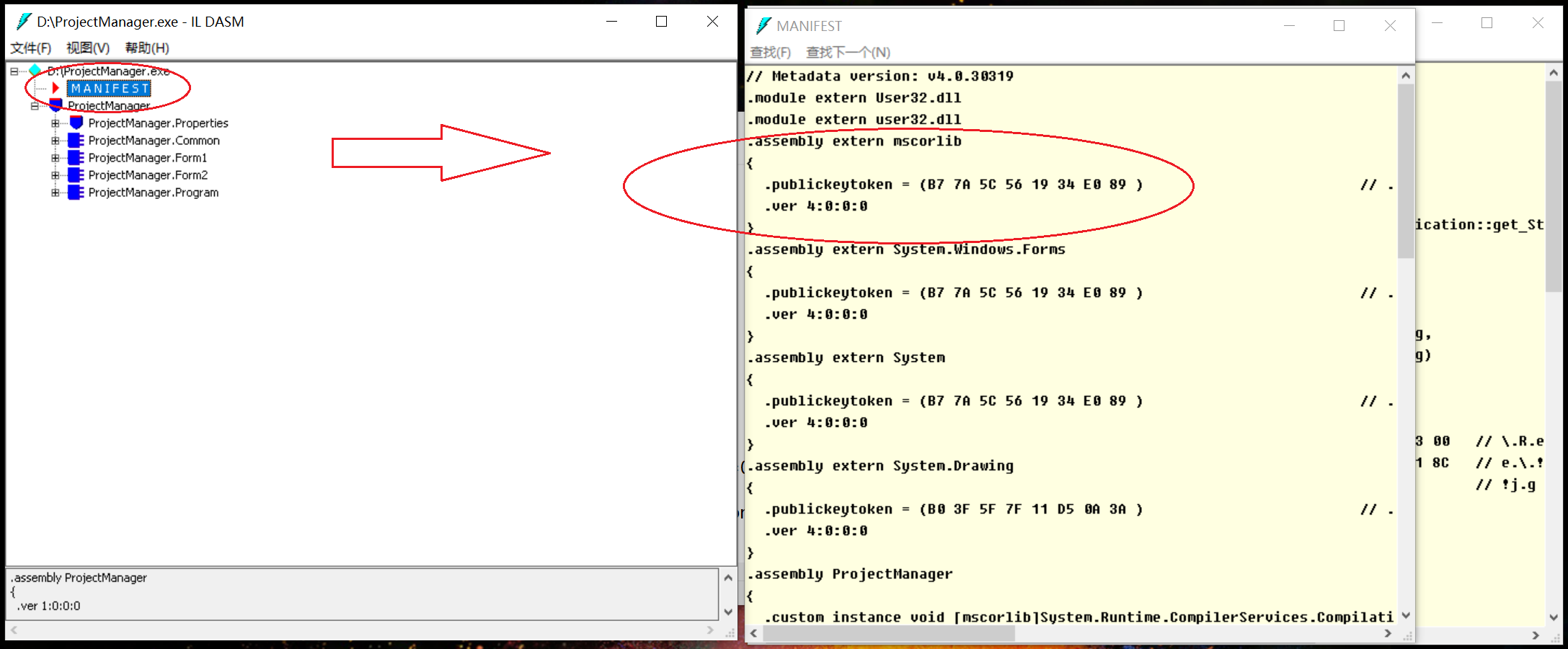Expand the ProjectManager.Form1 node
Image resolution: width=1568 pixels, height=649 pixels.
(x=56, y=158)
